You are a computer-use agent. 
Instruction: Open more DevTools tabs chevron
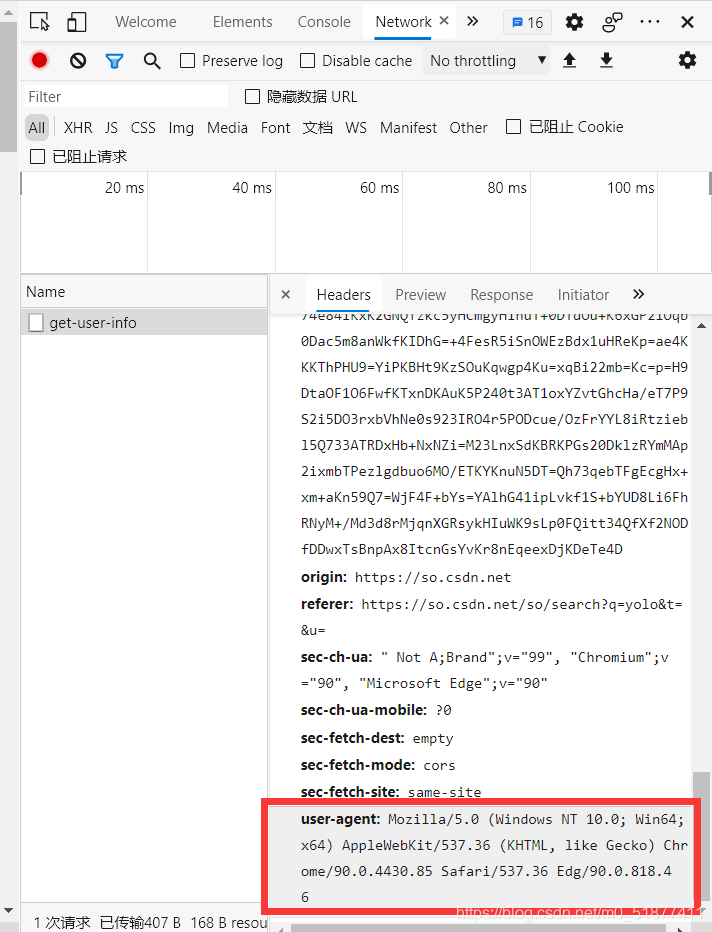tap(472, 21)
